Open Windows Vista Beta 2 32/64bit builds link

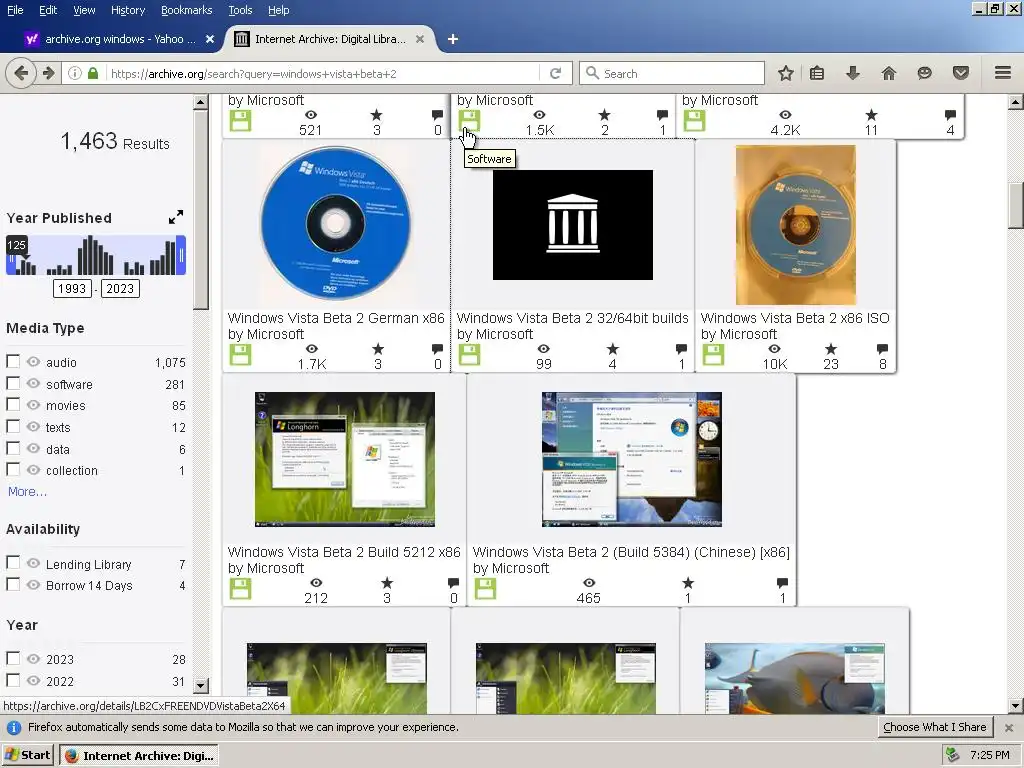[x=572, y=318]
